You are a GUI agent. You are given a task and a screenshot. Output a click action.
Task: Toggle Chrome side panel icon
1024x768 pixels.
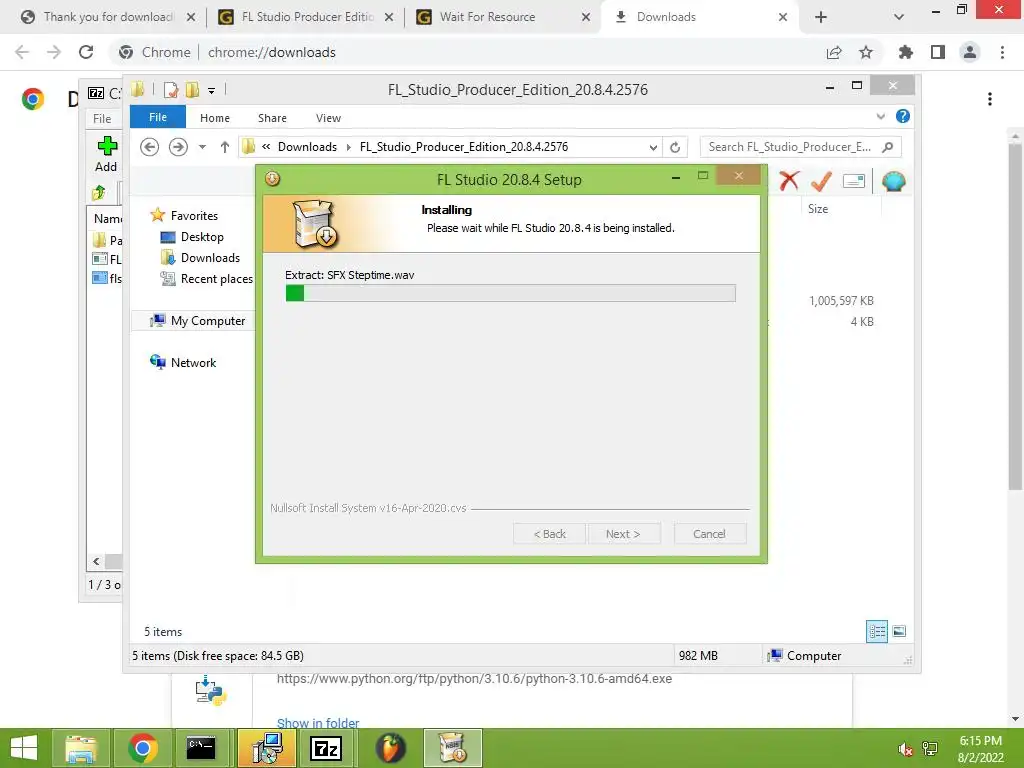tap(938, 52)
